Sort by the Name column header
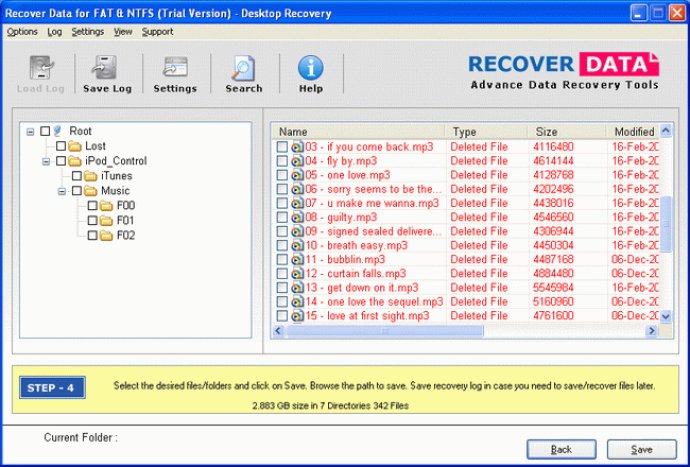This screenshot has width=690, height=467. pos(358,132)
